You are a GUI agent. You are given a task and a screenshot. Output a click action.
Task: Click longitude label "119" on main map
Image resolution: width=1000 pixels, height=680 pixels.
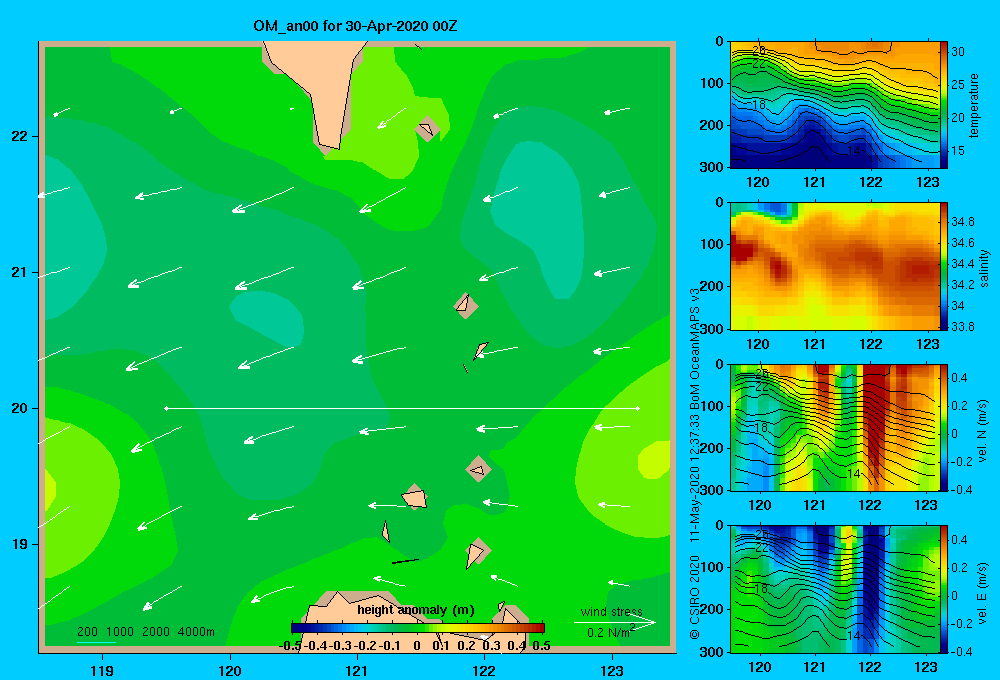point(102,670)
